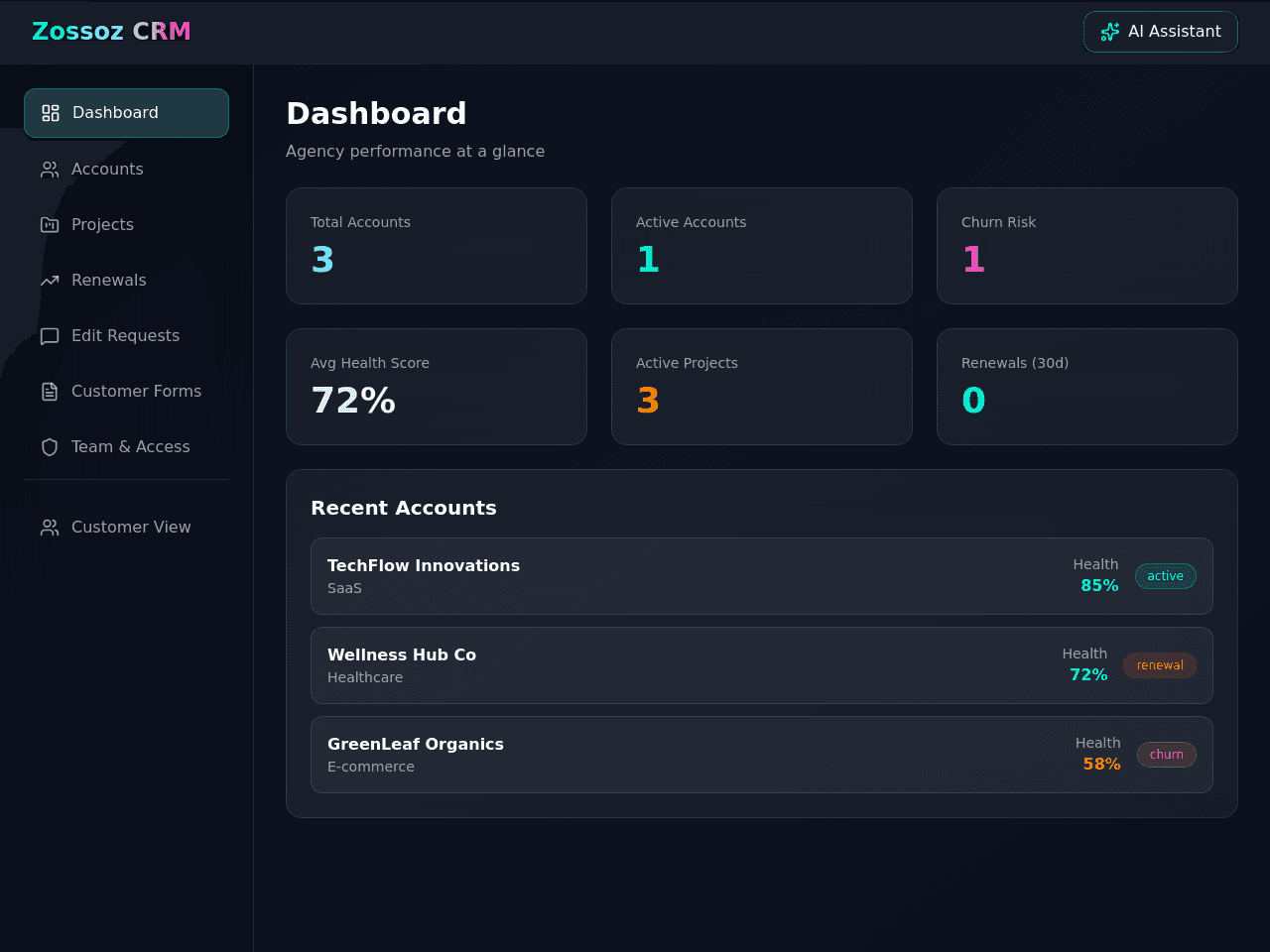Open the AI Assistant button label

(1175, 32)
